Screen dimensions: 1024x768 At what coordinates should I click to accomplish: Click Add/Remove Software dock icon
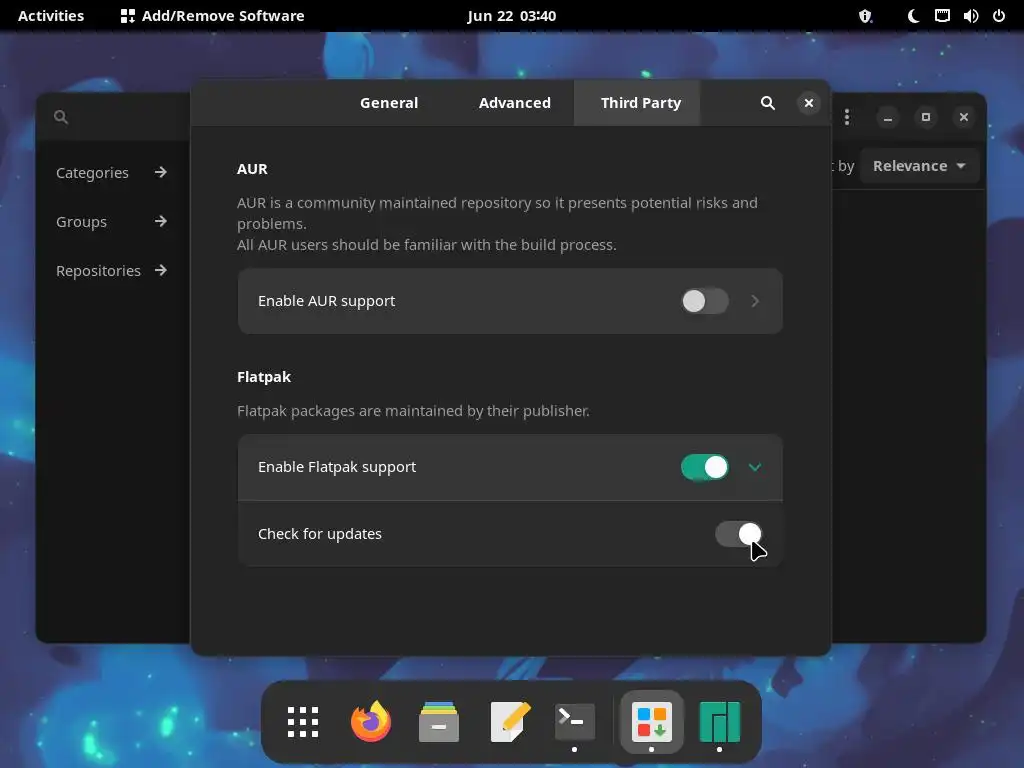pos(652,722)
